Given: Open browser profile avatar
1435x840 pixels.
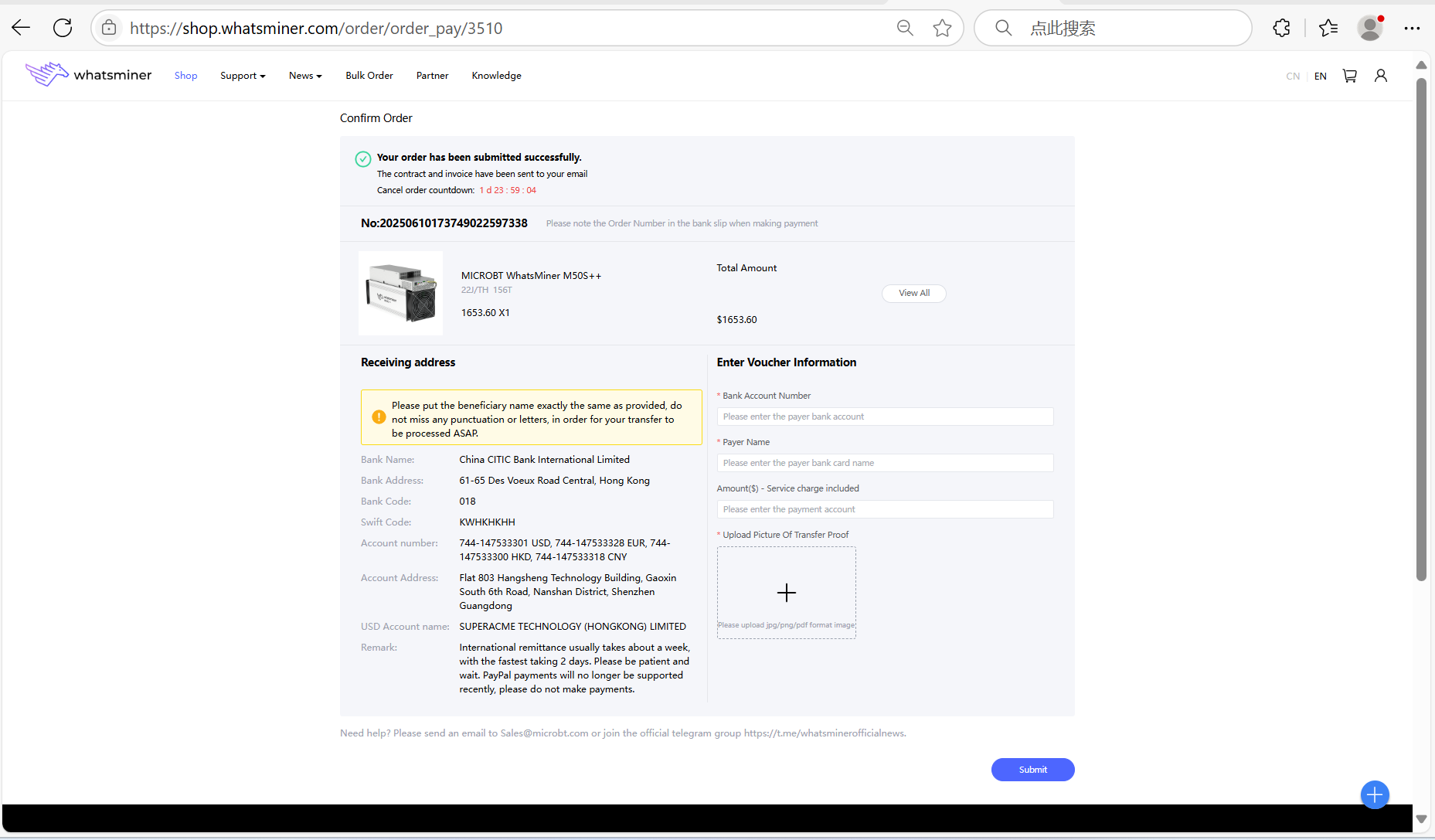Looking at the screenshot, I should click(x=1370, y=28).
